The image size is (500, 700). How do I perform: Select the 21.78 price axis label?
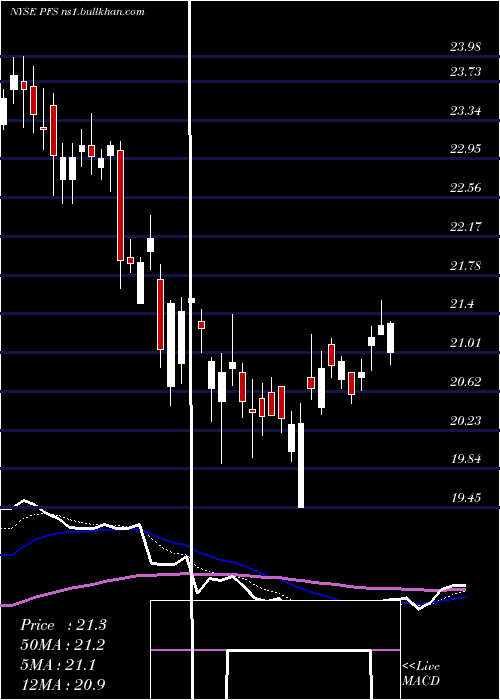point(466,266)
